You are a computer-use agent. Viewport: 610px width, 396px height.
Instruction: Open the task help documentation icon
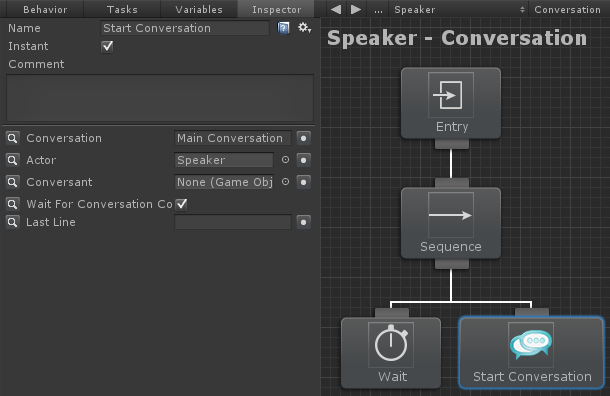283,28
